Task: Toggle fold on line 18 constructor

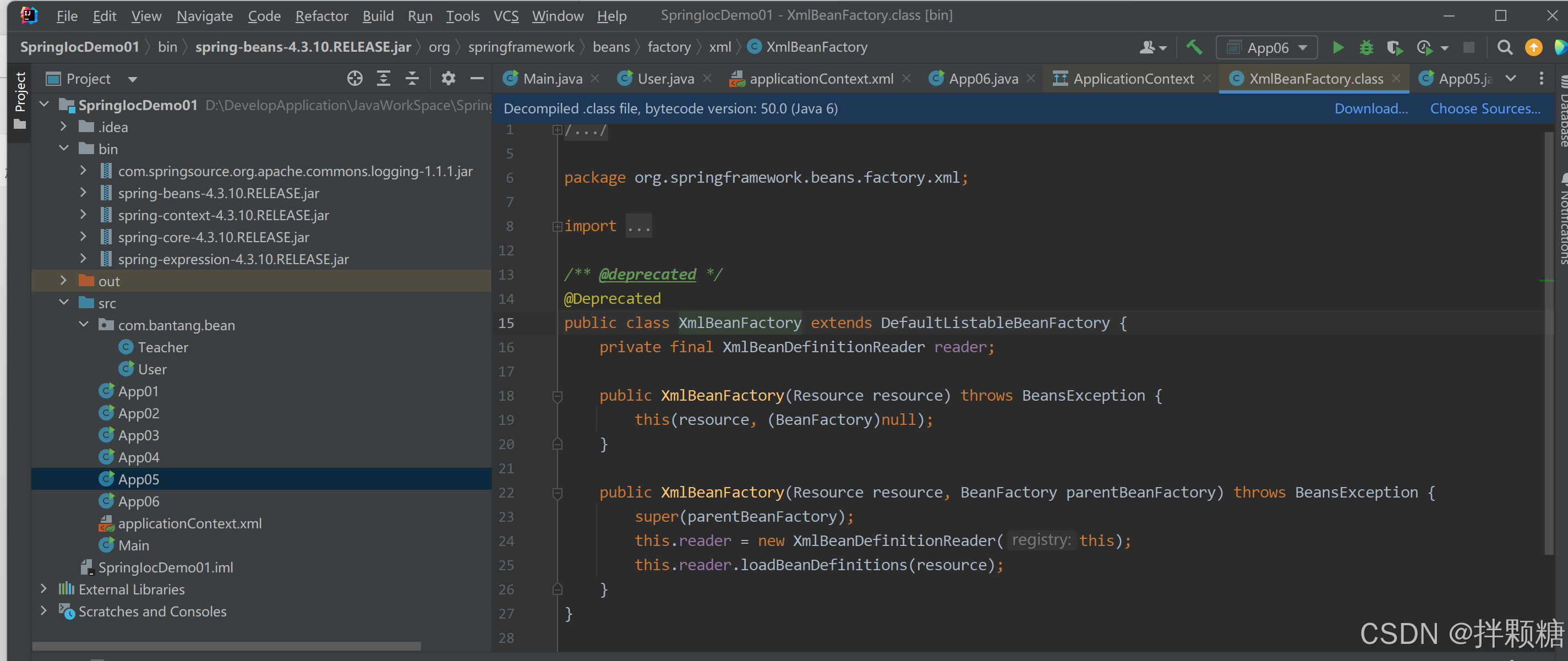Action: (x=556, y=396)
